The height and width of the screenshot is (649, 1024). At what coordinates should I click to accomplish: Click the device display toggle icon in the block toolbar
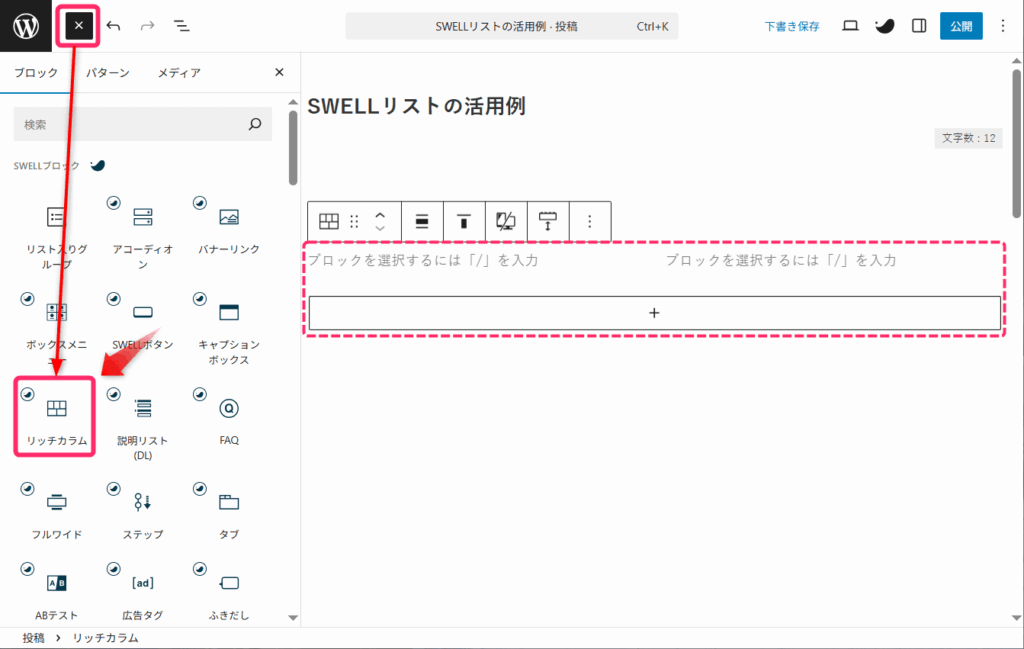[505, 222]
